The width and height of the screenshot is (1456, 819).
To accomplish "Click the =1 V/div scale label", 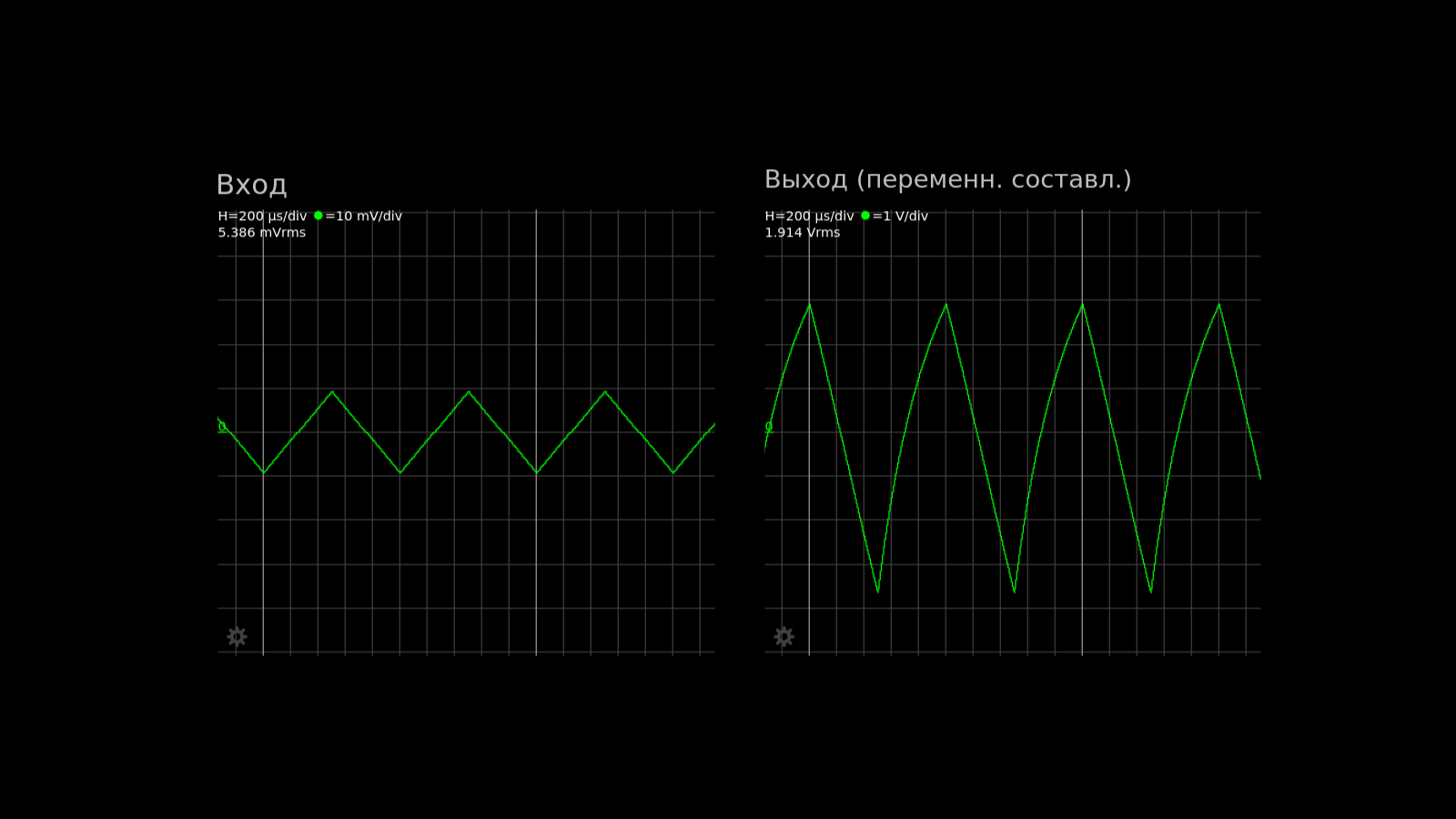I will (x=901, y=217).
